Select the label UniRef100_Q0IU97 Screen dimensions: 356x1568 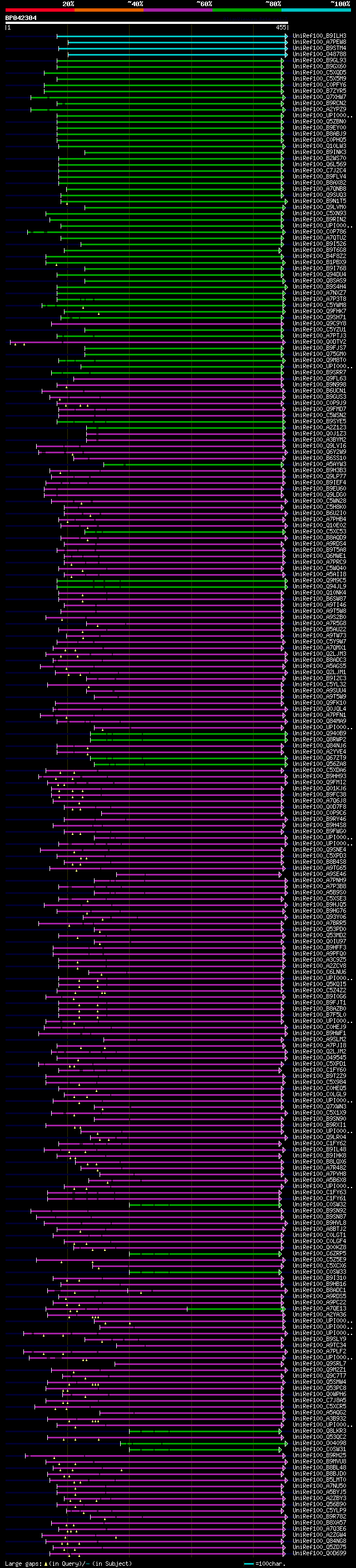click(319, 942)
